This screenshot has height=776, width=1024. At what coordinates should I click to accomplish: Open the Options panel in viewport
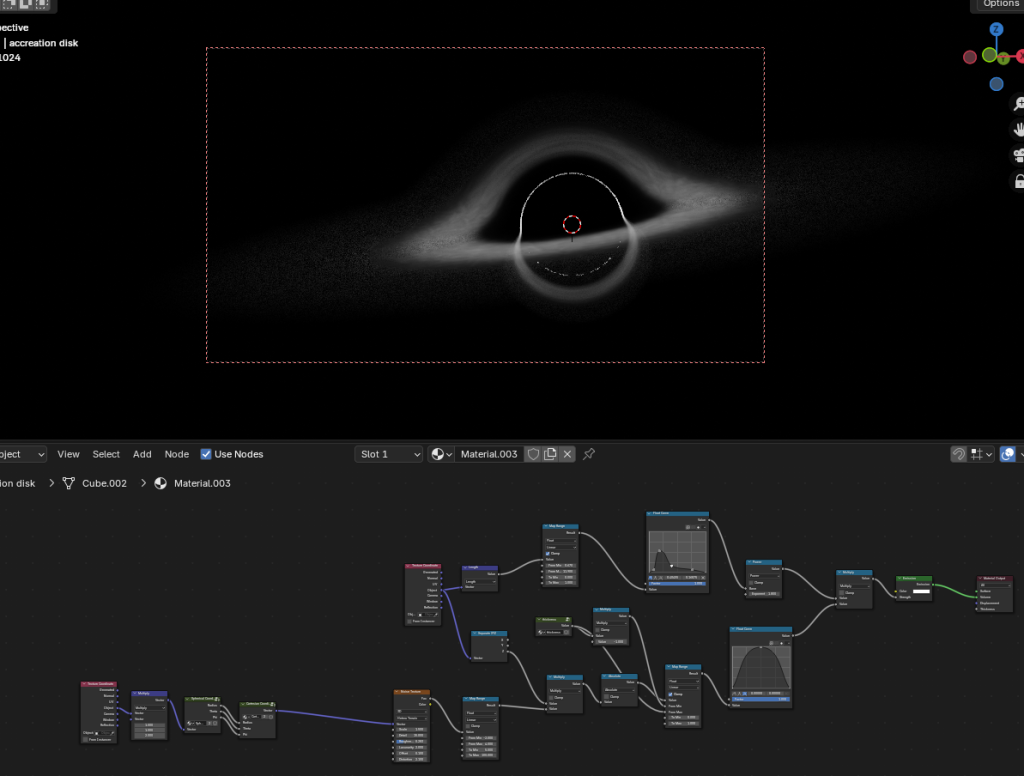[1000, 4]
